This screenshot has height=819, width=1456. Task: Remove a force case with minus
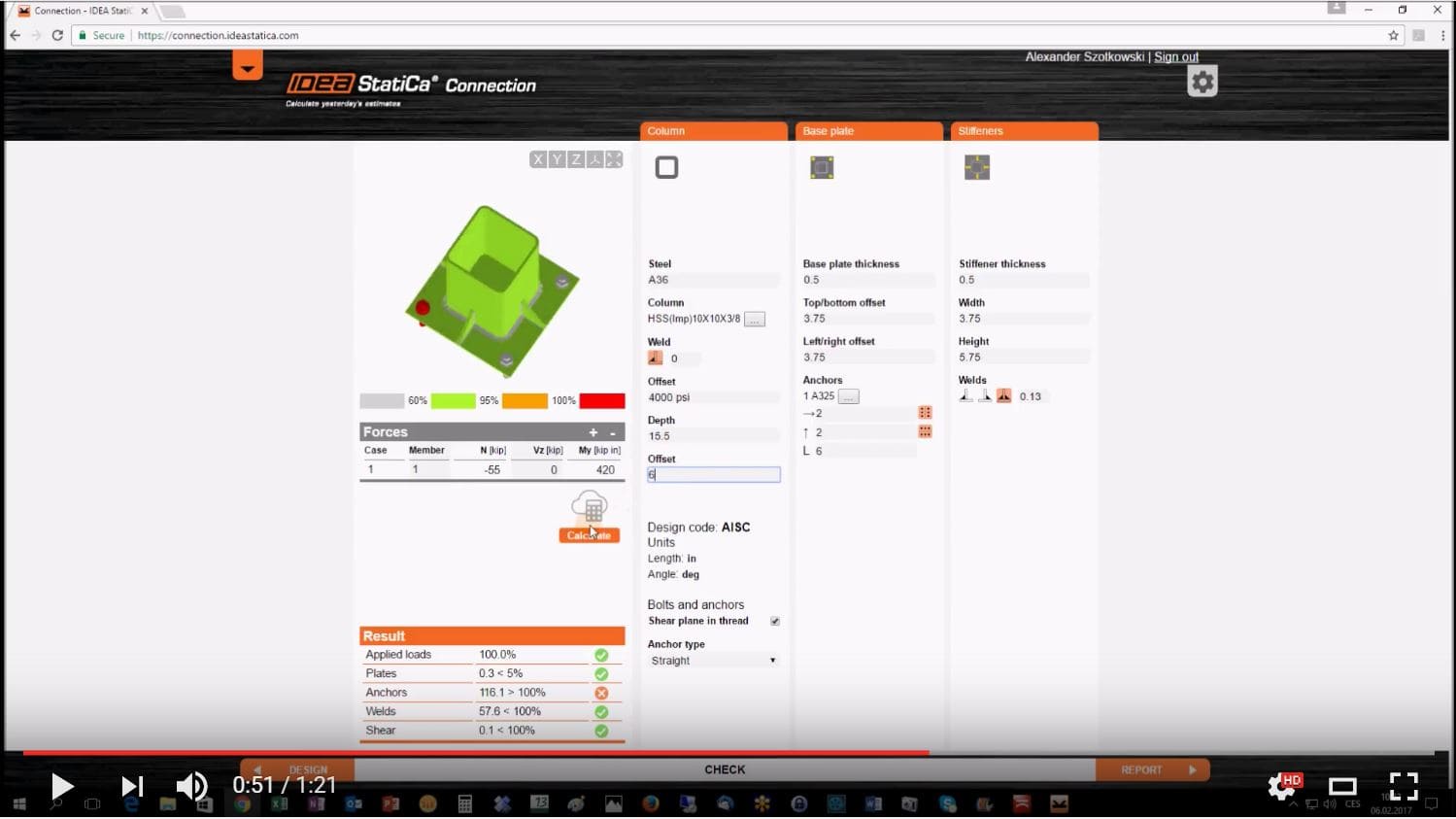click(613, 432)
